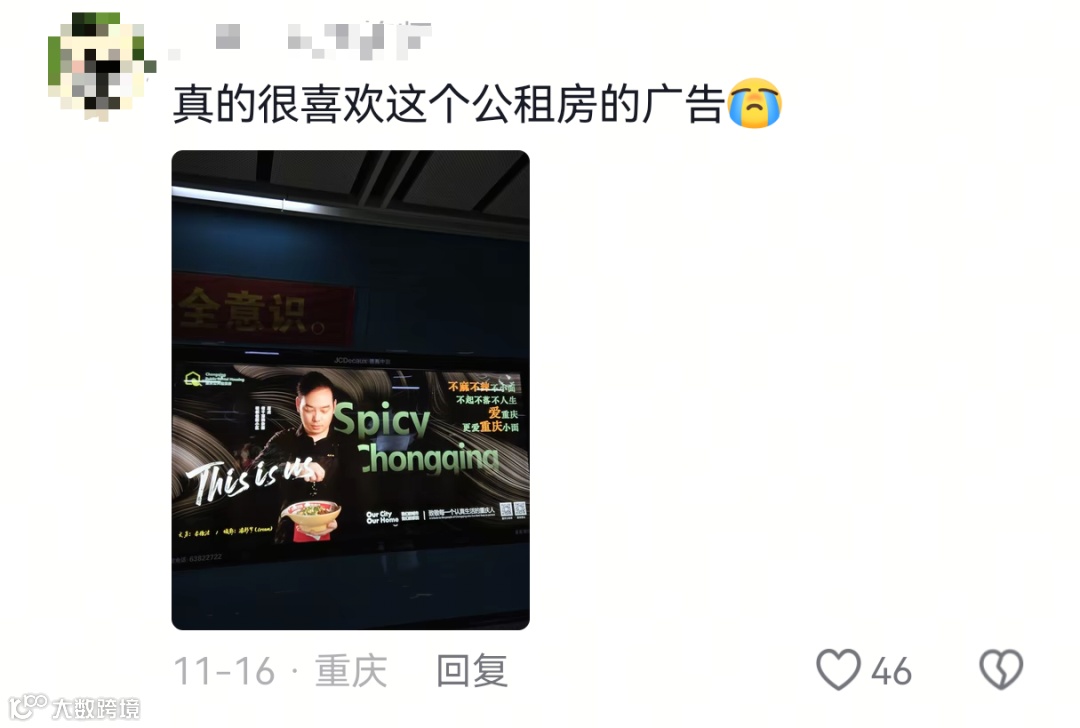Viewport: 1080px width, 728px height.
Task: Tap the green housing logo in the ad photo
Action: tap(193, 378)
